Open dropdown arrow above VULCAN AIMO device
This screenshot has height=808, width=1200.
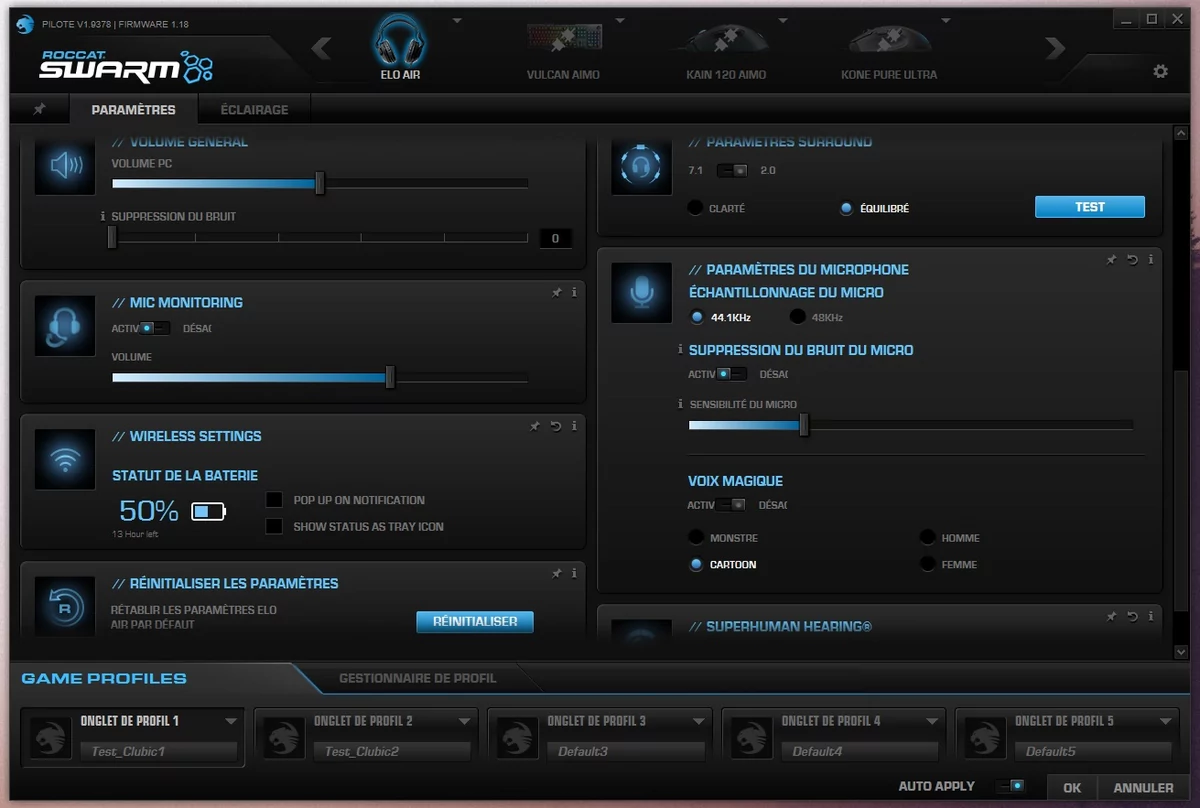pos(620,20)
